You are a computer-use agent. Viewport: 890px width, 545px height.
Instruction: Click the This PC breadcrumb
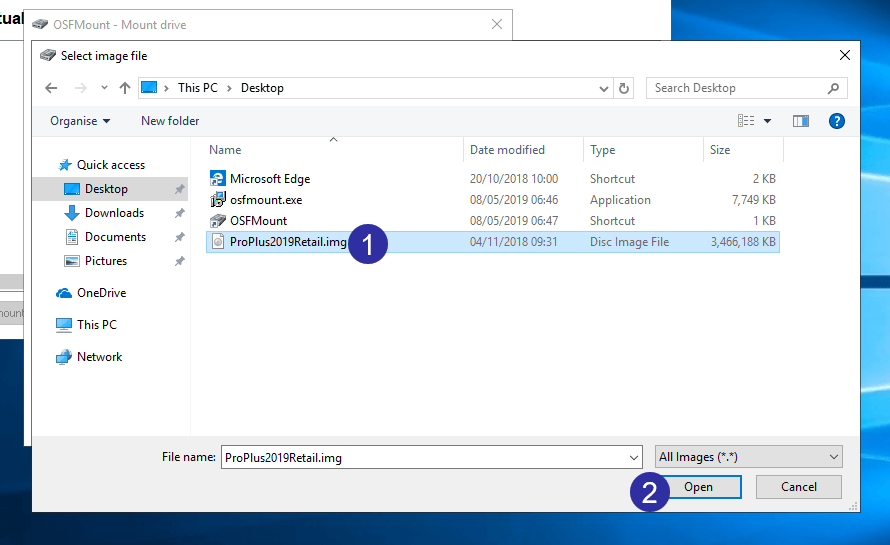198,88
